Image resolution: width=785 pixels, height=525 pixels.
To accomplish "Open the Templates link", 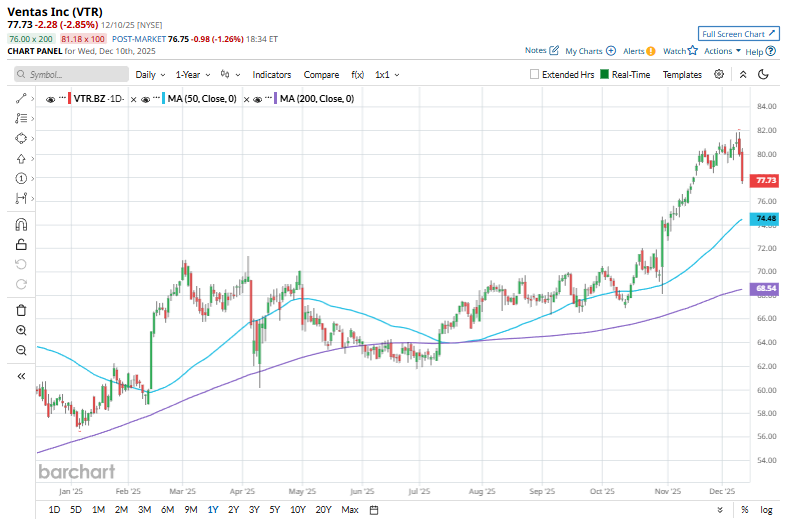I will pos(682,75).
